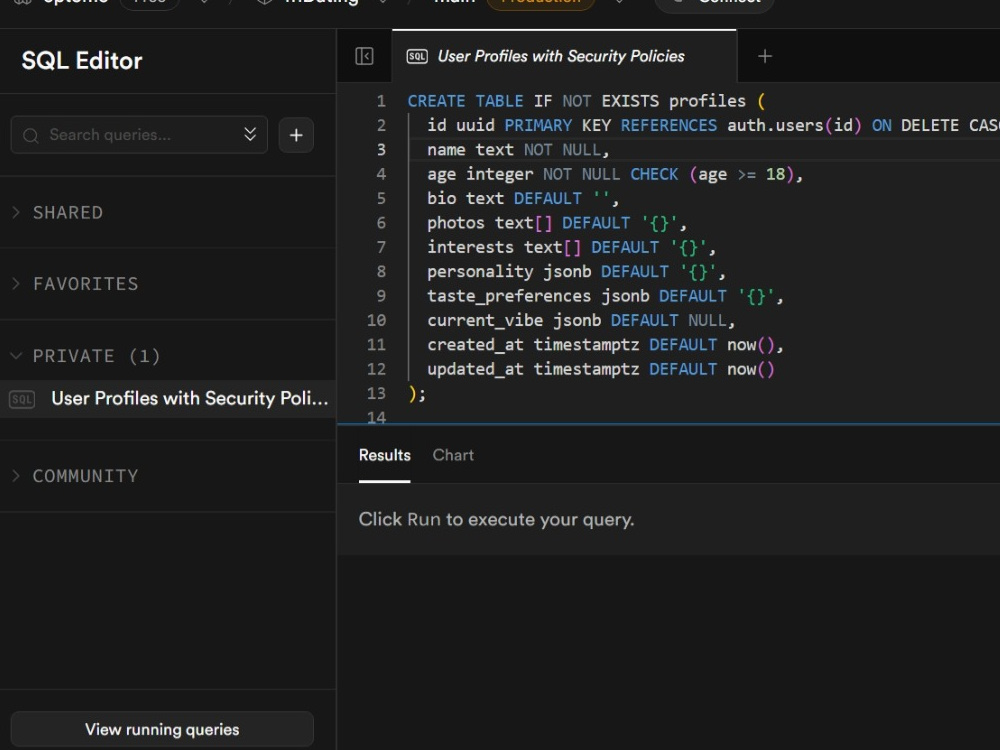Screen dimensions: 1000x750
Task: Click the 'updated_at timestamptz' line
Action: click(600, 369)
